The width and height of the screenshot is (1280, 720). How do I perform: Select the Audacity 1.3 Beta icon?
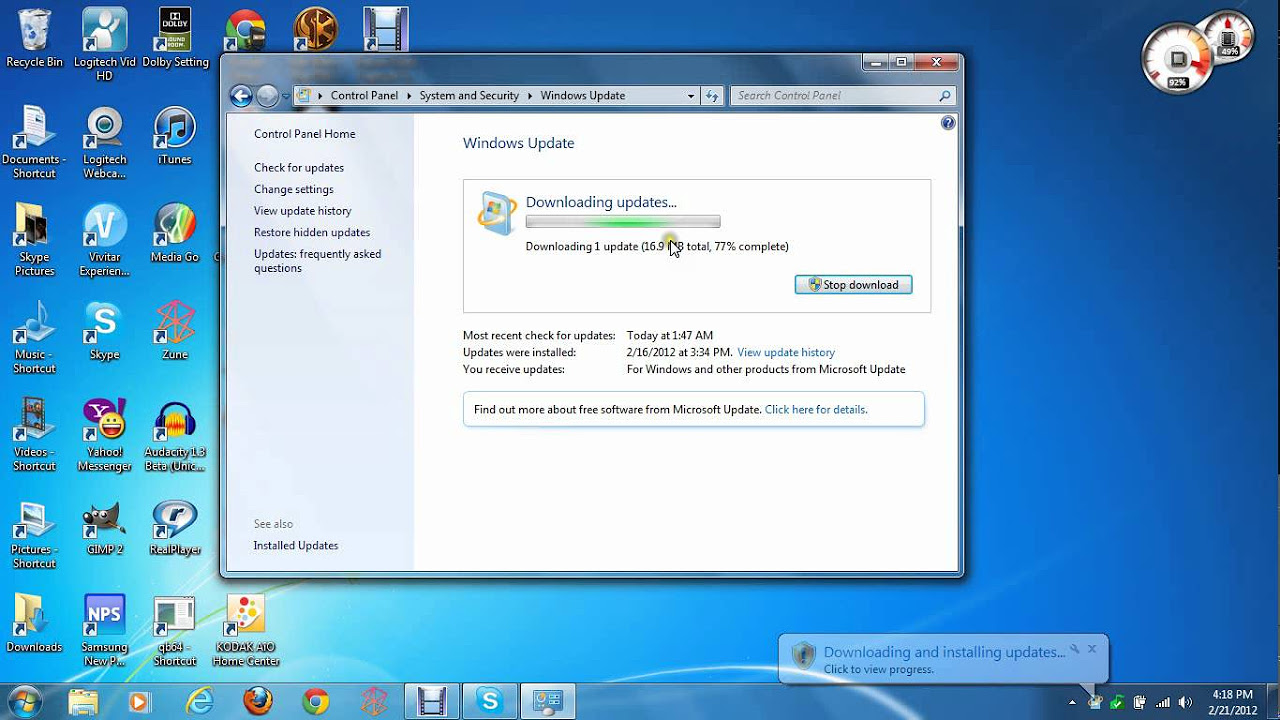[175, 435]
